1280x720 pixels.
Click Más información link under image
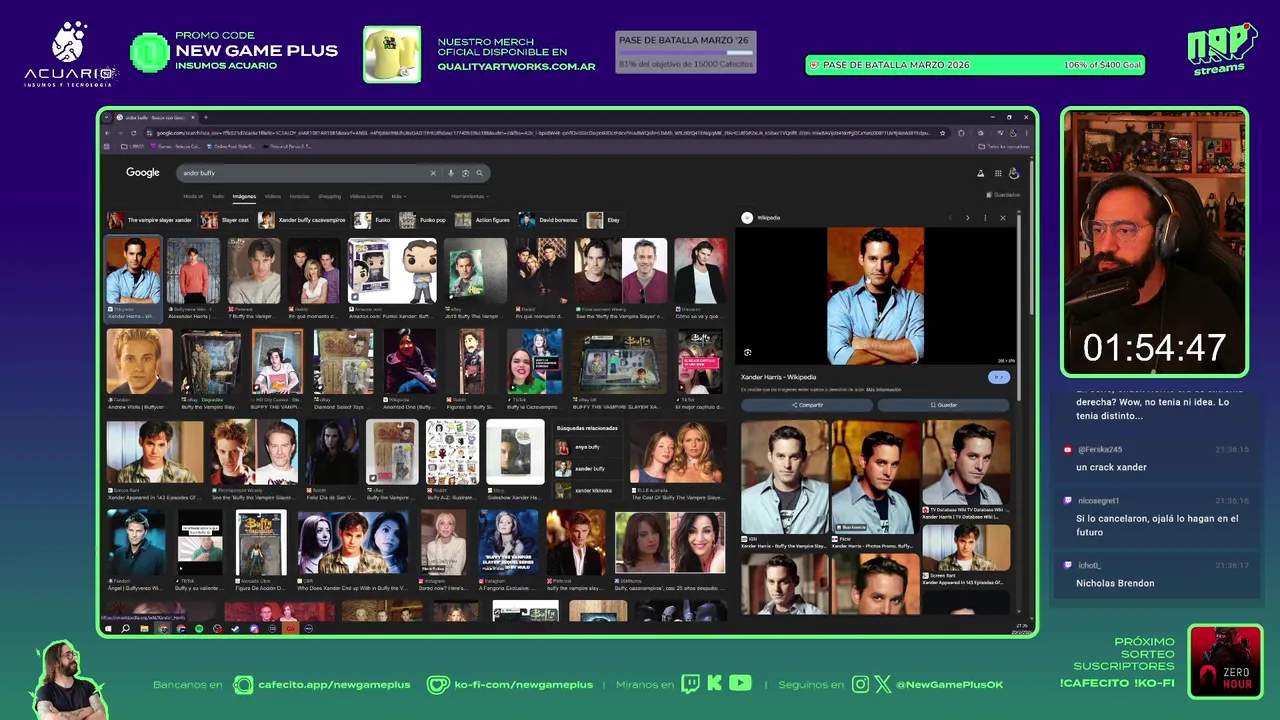pyautogui.click(x=883, y=389)
